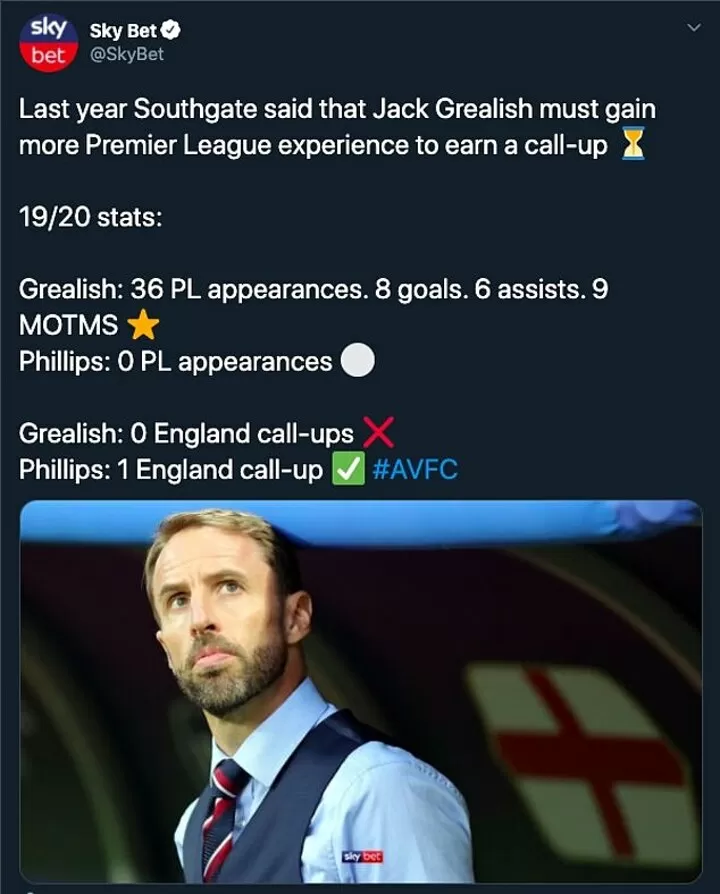720x894 pixels.
Task: Click the white circle emoji
Action: [358, 361]
